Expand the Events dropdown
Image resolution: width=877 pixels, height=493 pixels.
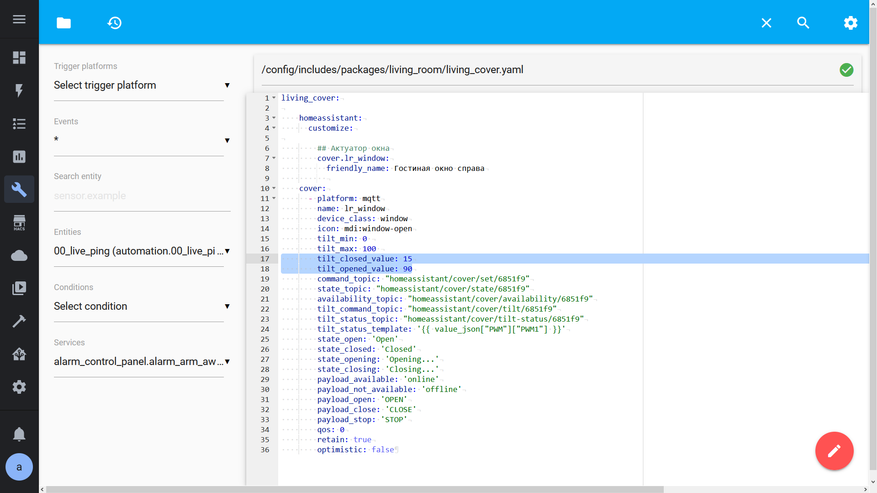pos(142,141)
